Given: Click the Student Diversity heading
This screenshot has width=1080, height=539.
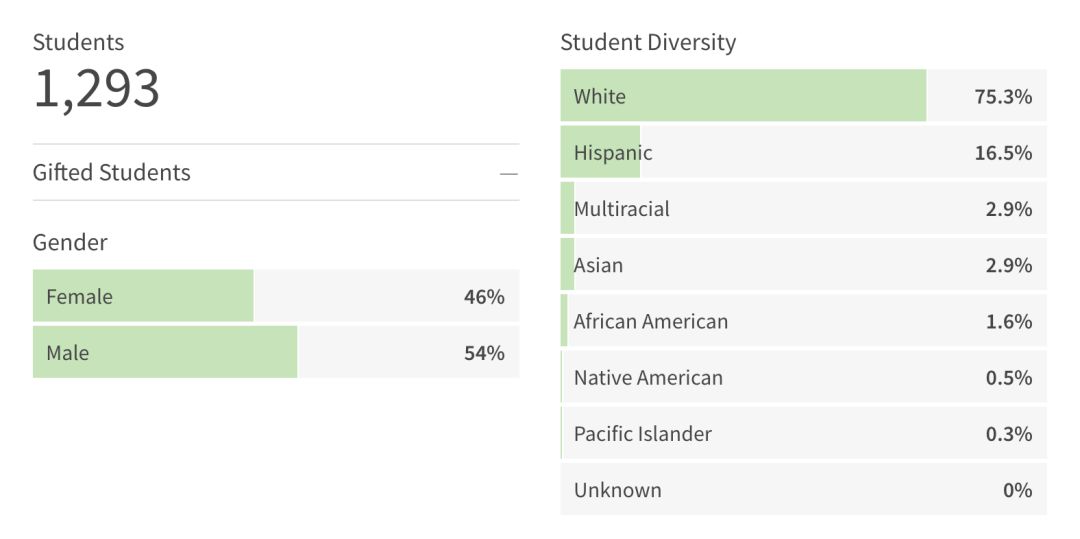Looking at the screenshot, I should [647, 42].
